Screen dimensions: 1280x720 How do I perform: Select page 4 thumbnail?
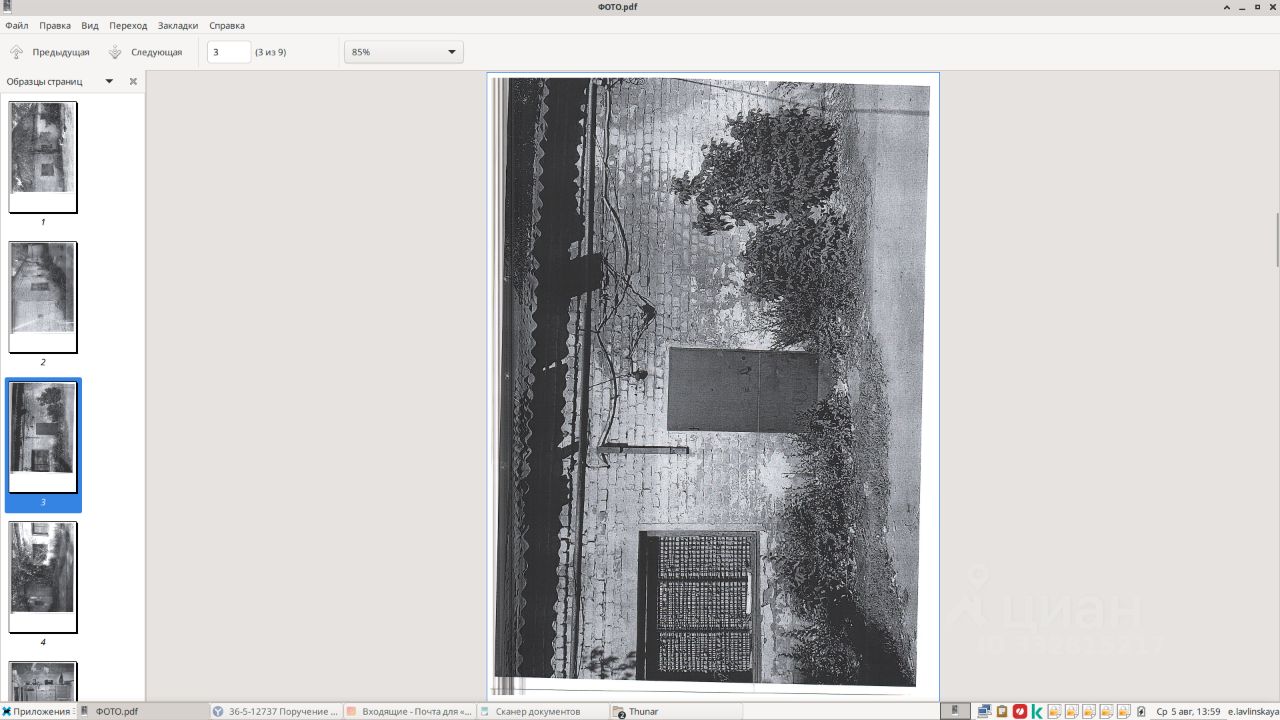coord(43,577)
